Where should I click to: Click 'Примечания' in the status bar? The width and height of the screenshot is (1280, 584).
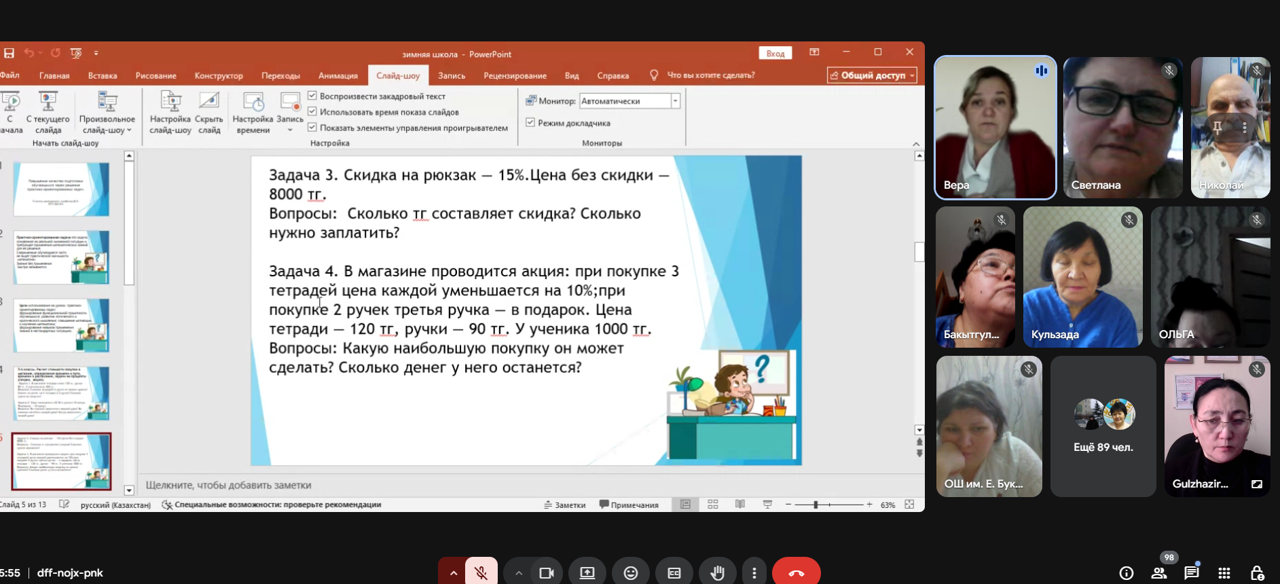(628, 505)
